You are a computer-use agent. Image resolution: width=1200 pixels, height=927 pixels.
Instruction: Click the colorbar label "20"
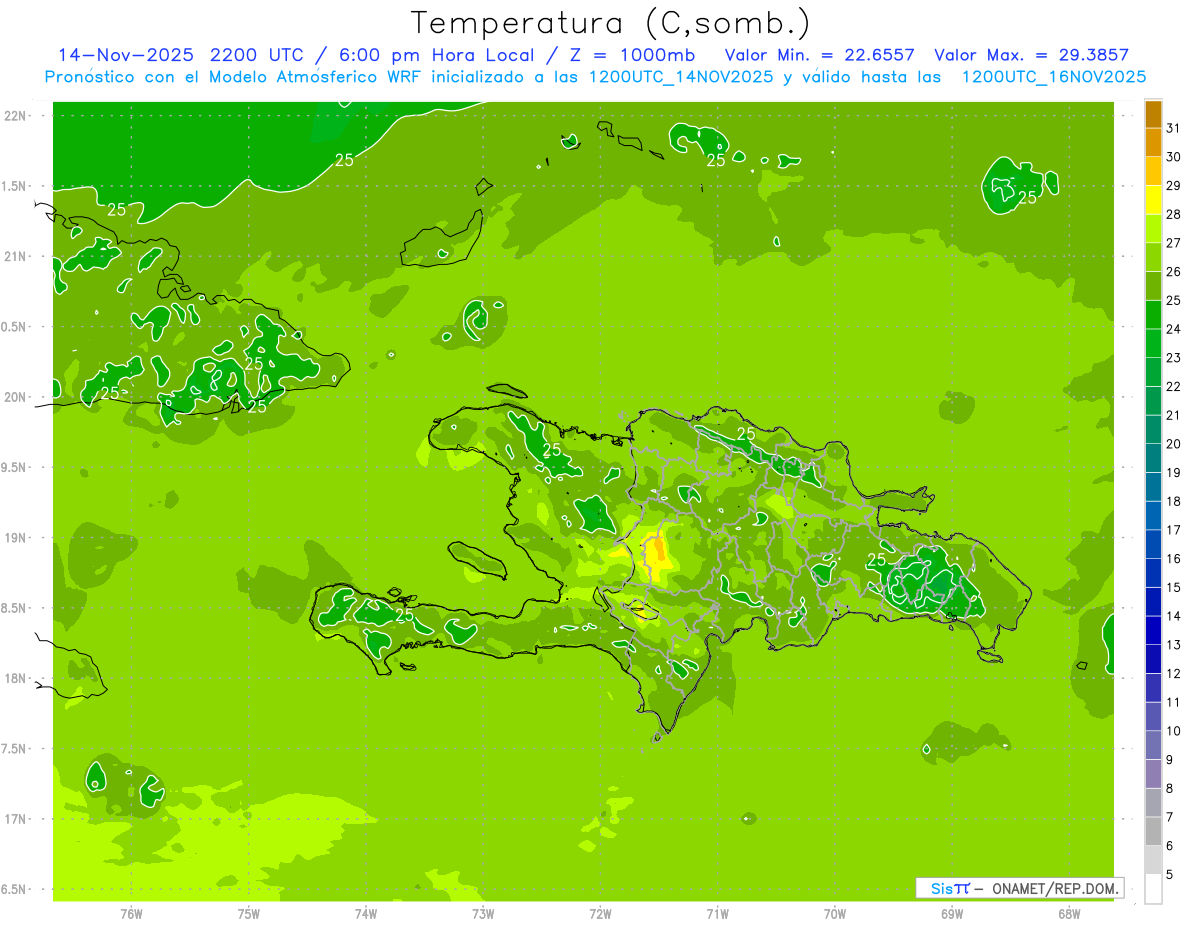pos(1174,444)
